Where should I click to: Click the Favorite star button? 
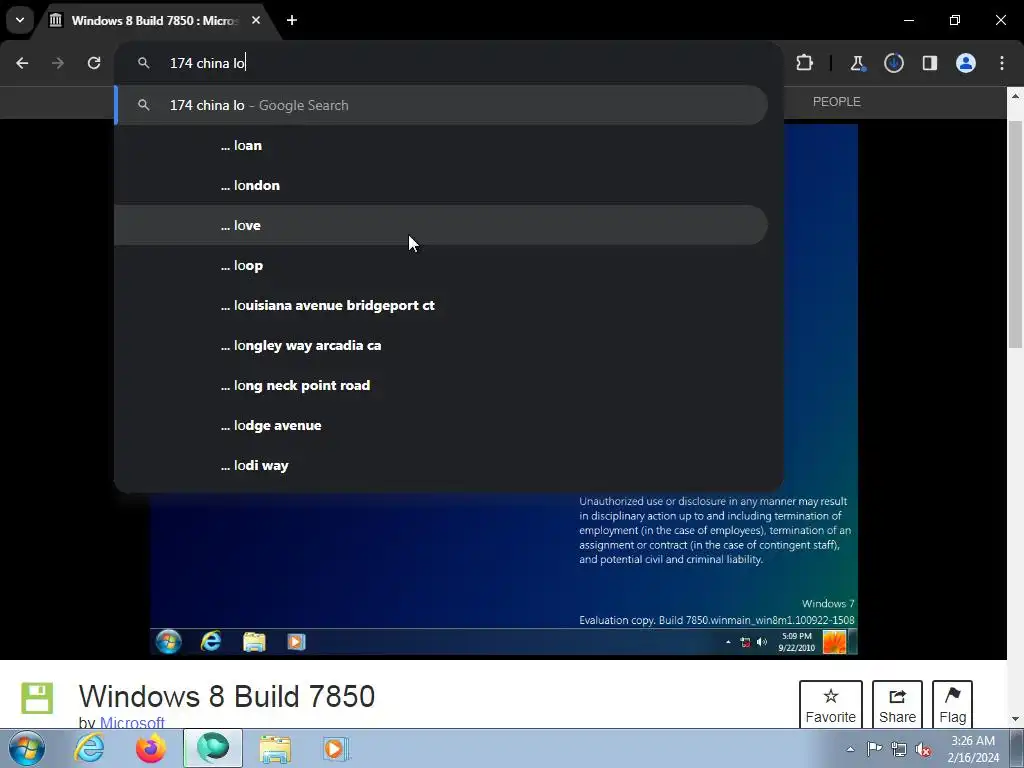coord(831,705)
